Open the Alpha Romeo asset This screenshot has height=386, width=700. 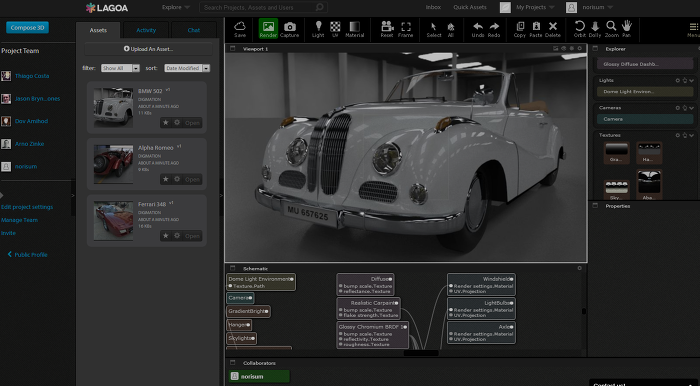pos(192,179)
